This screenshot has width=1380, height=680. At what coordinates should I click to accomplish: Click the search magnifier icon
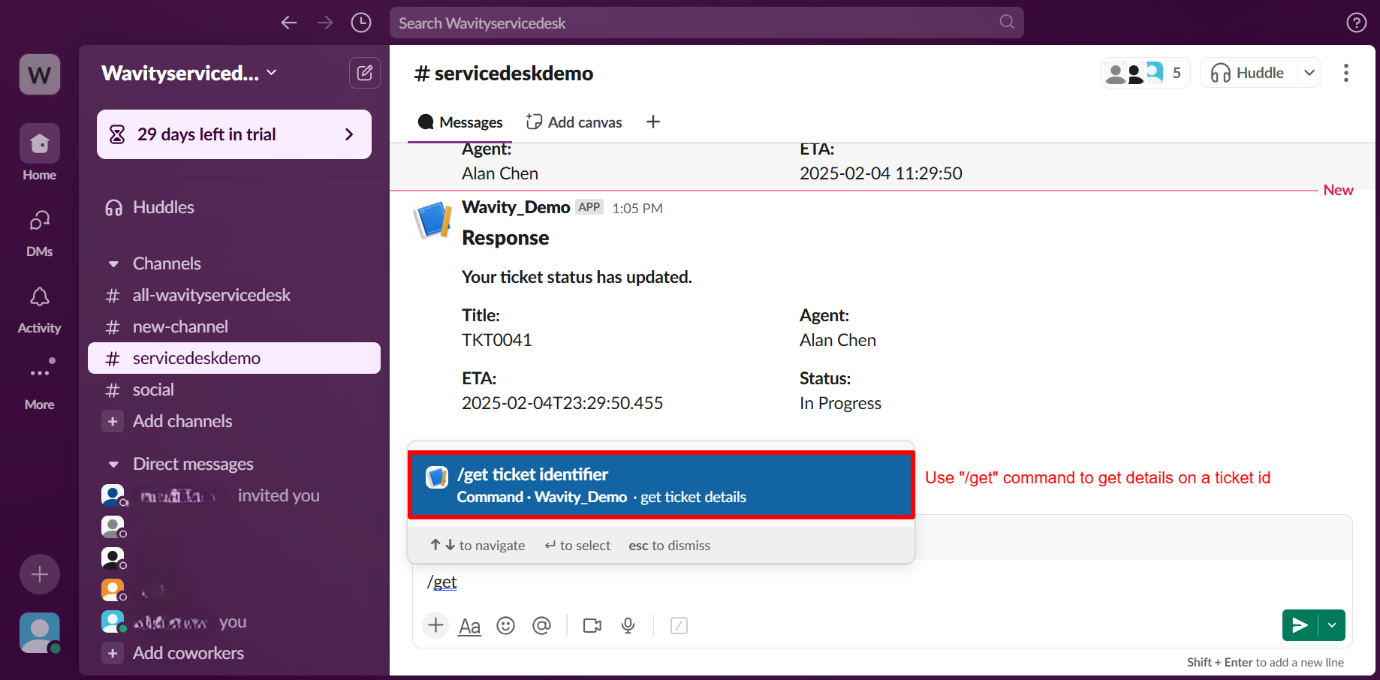1007,22
